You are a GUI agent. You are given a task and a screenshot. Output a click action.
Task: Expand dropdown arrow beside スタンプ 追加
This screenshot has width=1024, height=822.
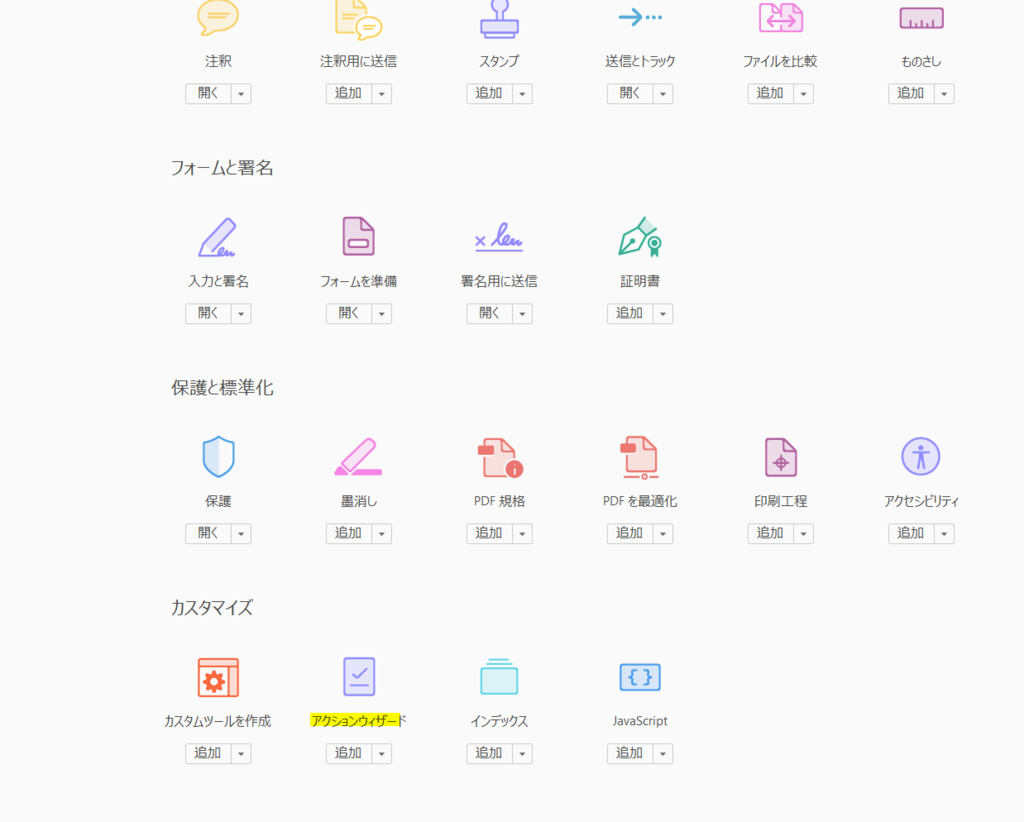point(522,93)
